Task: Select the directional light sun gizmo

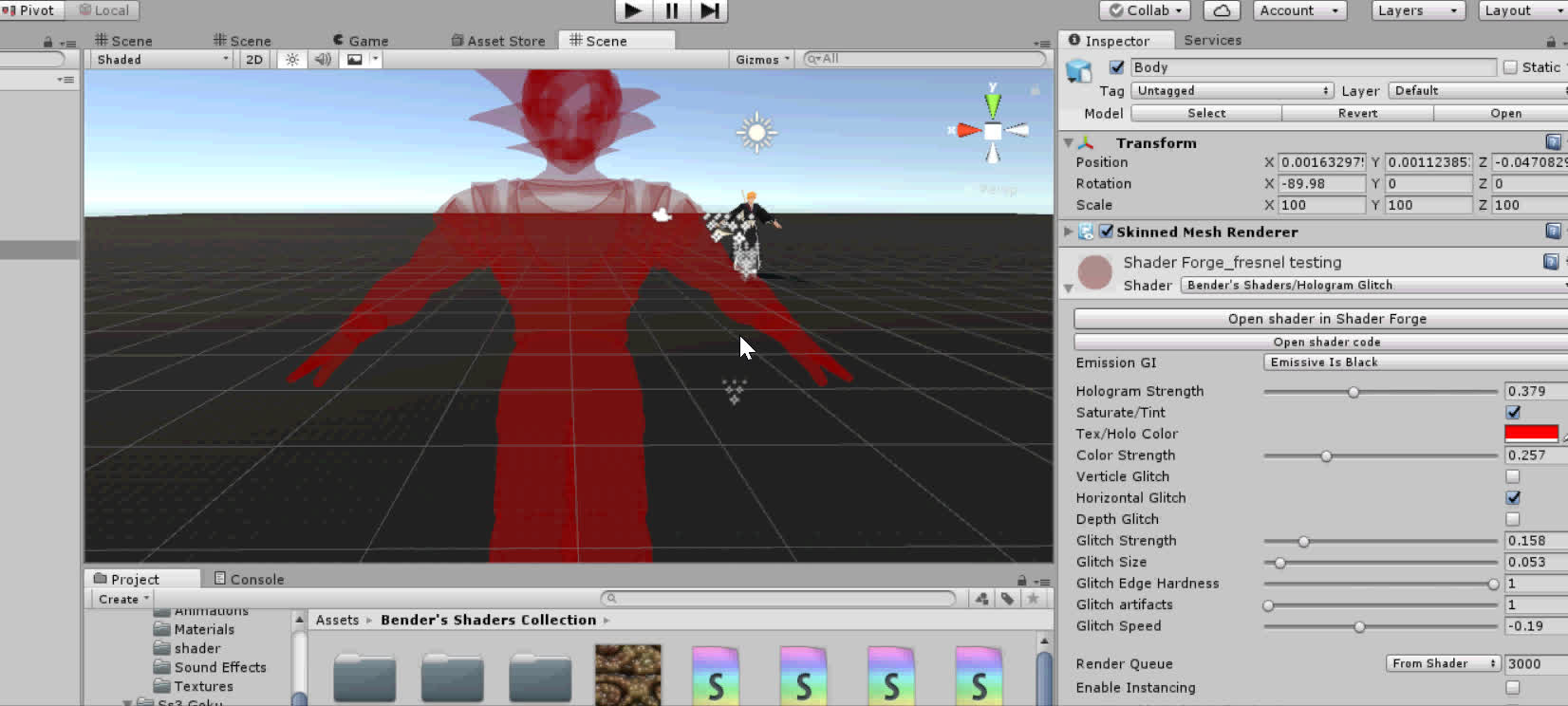Action: [x=756, y=133]
